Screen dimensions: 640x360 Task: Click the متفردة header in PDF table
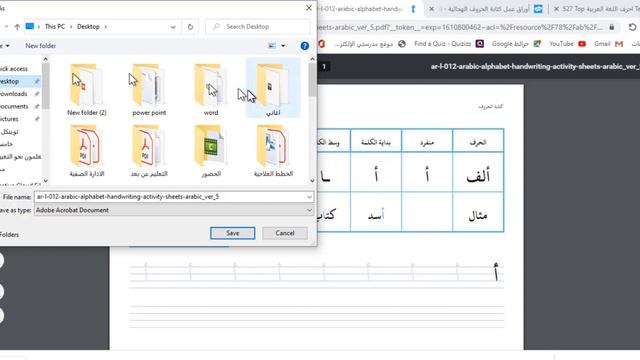[x=427, y=142]
